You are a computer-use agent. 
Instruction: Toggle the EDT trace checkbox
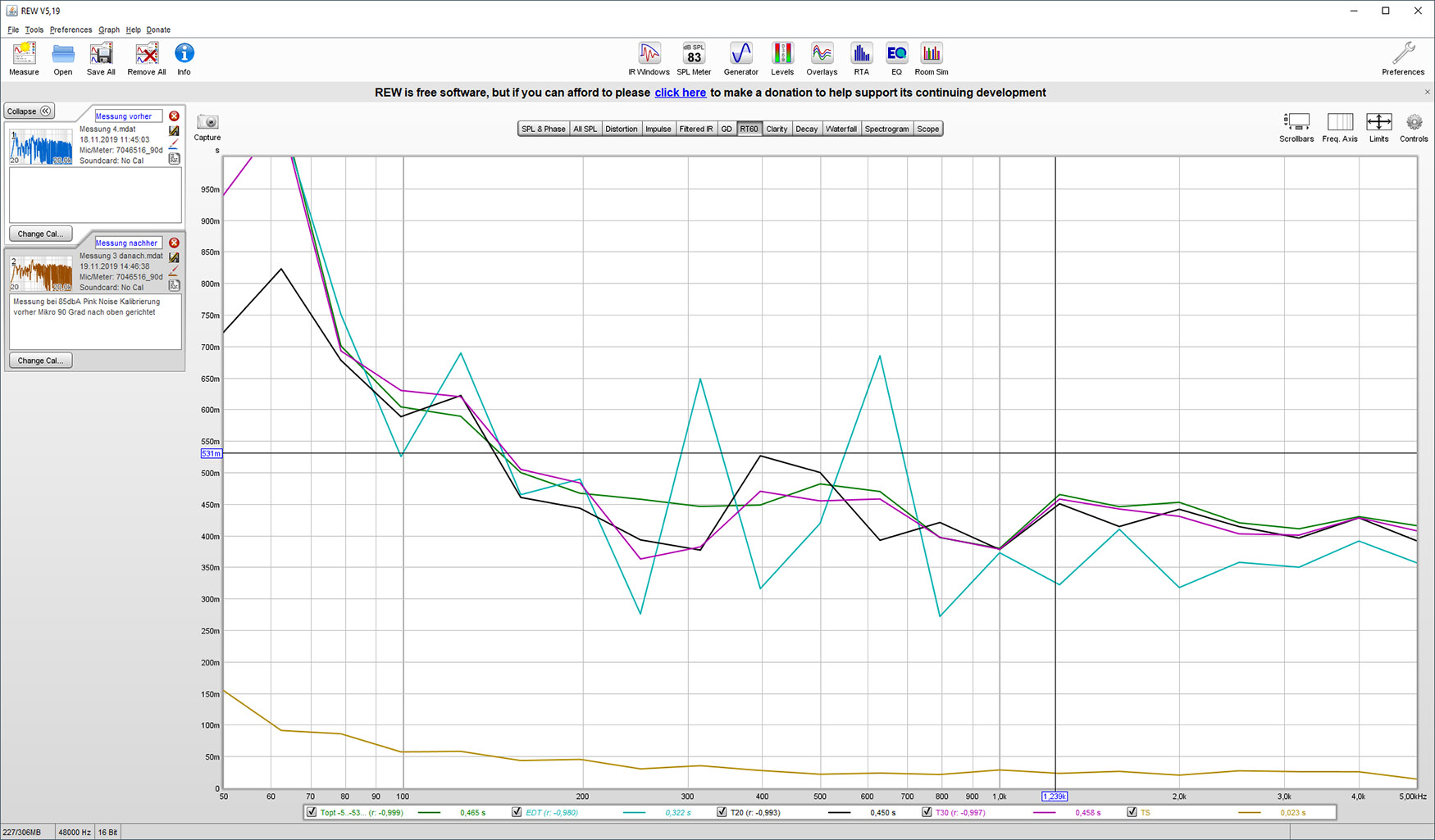coord(517,812)
